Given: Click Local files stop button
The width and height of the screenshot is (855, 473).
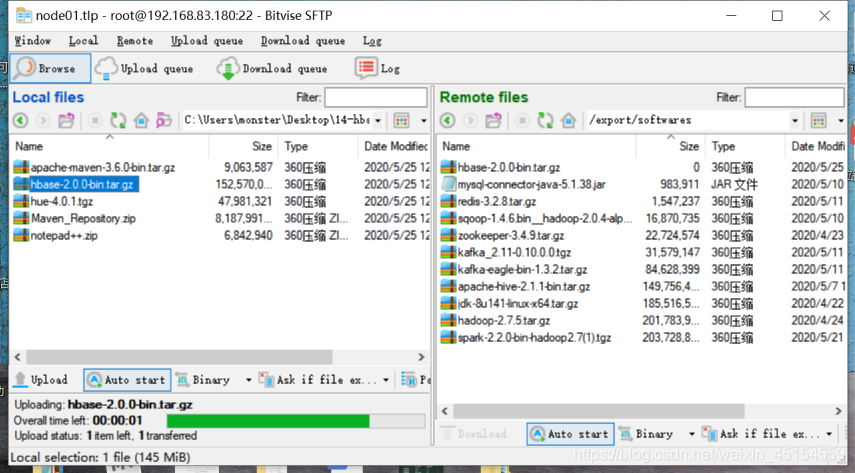Looking at the screenshot, I should (x=95, y=120).
